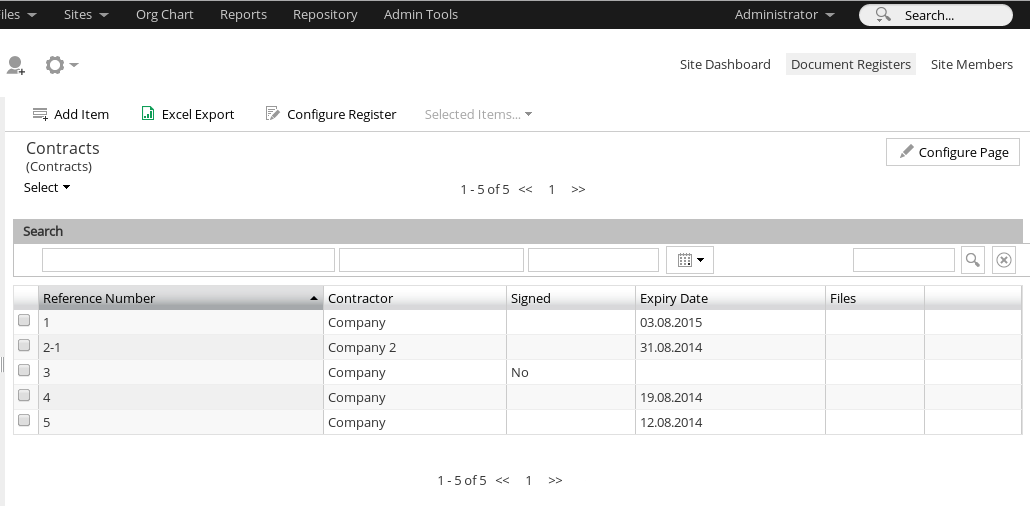The image size is (1030, 506).
Task: Click the magnifier search button in filter row
Action: point(972,260)
